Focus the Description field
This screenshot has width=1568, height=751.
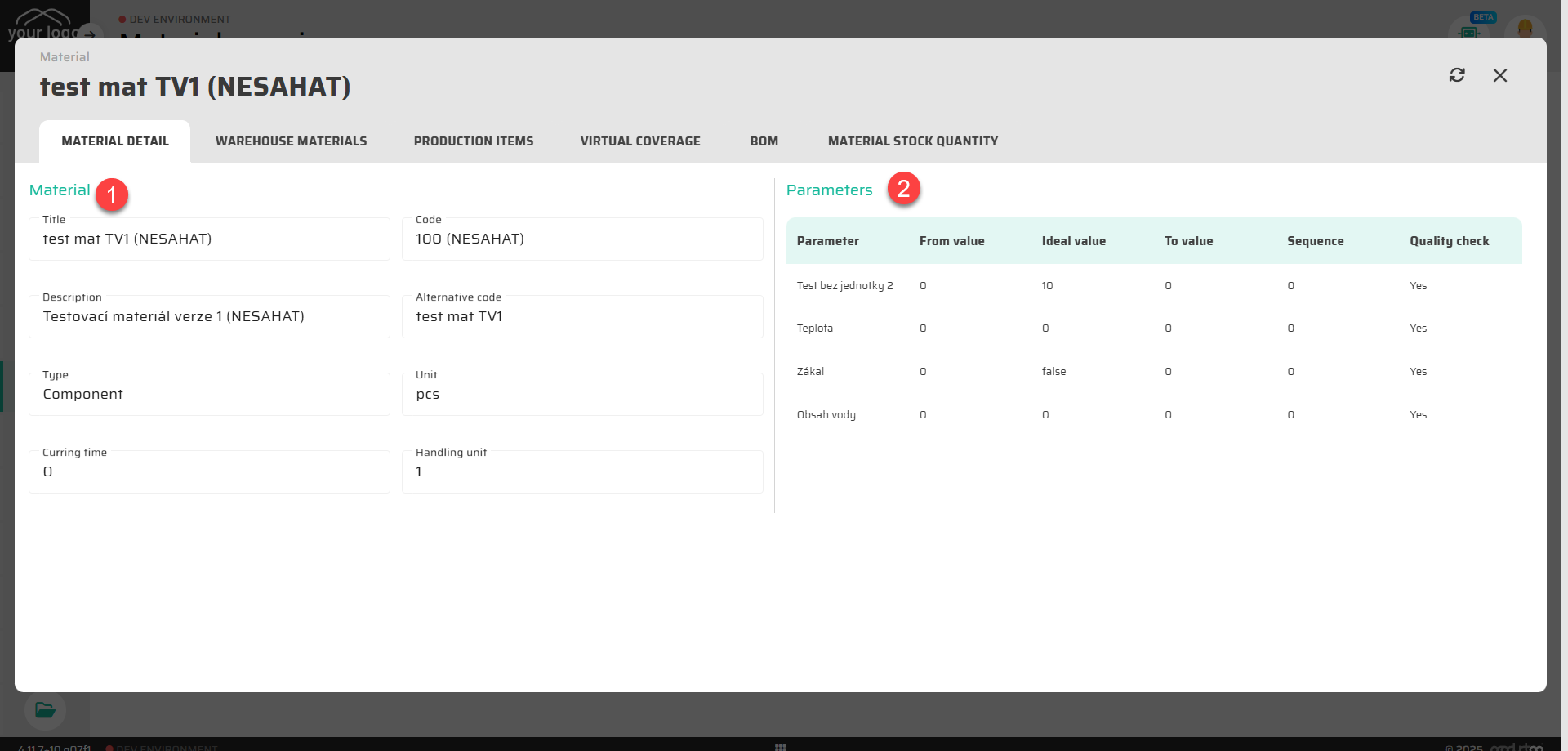click(x=209, y=317)
